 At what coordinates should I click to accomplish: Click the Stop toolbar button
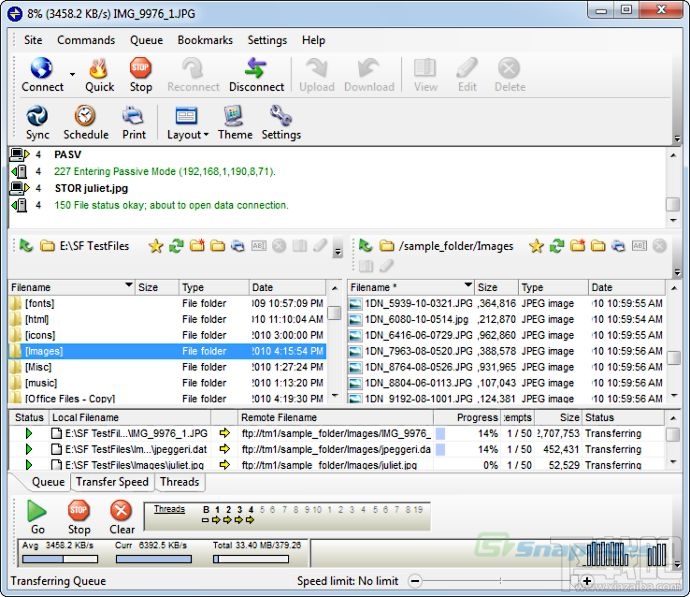click(x=141, y=75)
